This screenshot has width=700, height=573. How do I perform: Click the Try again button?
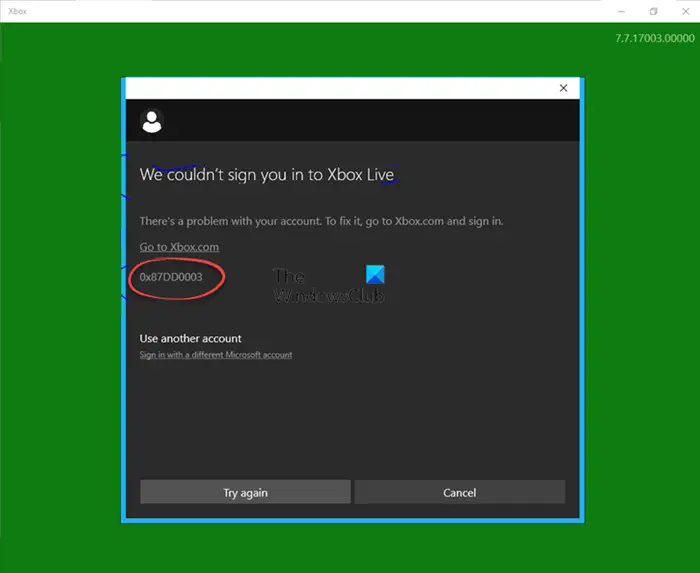pyautogui.click(x=245, y=492)
